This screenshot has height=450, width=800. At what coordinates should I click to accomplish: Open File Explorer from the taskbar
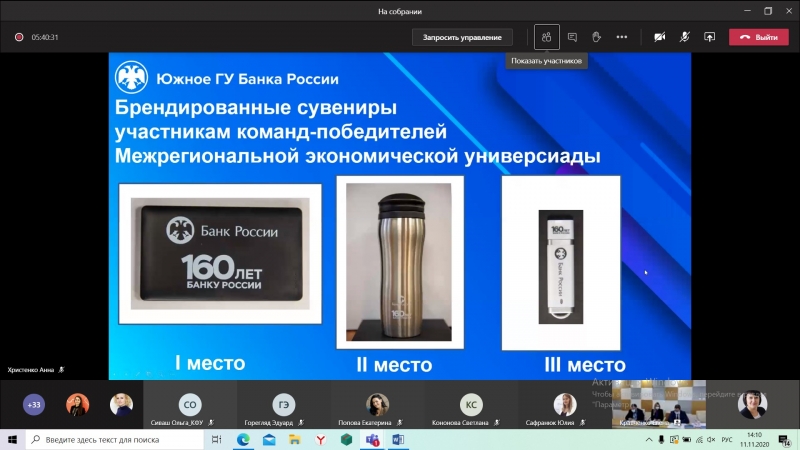pyautogui.click(x=294, y=439)
